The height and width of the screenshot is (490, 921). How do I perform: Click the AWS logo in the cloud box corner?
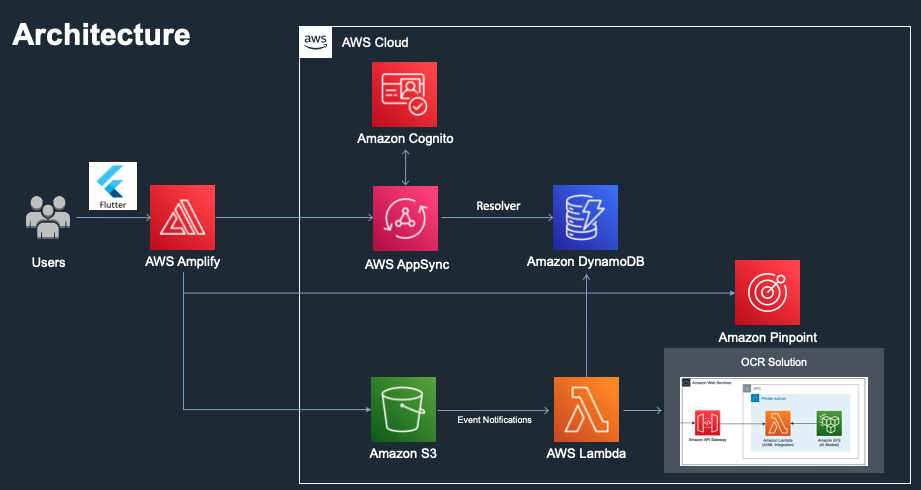[x=315, y=42]
